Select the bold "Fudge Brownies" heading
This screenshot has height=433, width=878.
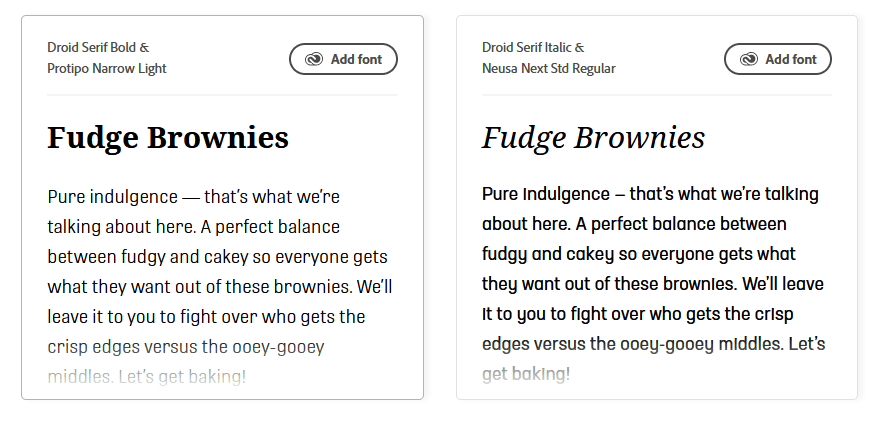tap(168, 138)
